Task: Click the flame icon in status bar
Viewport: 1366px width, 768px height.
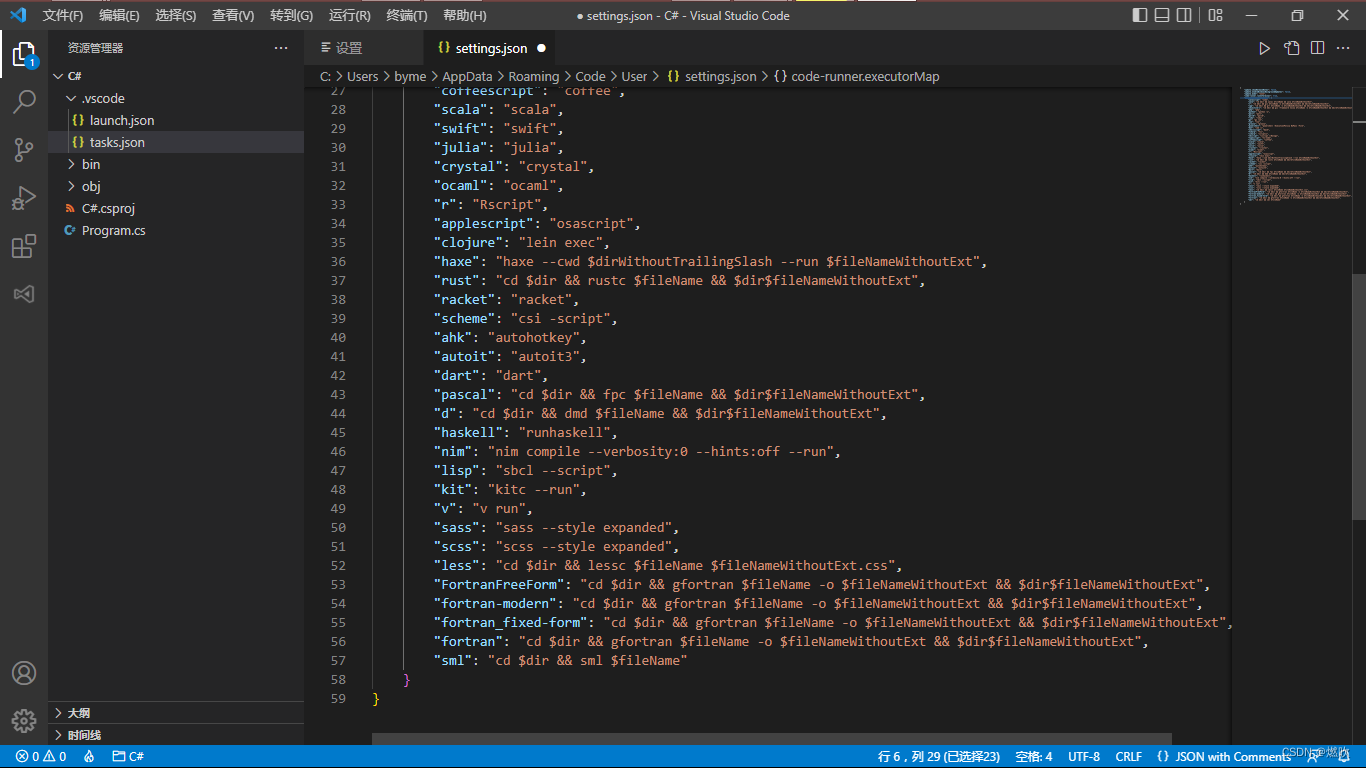Action: [x=89, y=757]
